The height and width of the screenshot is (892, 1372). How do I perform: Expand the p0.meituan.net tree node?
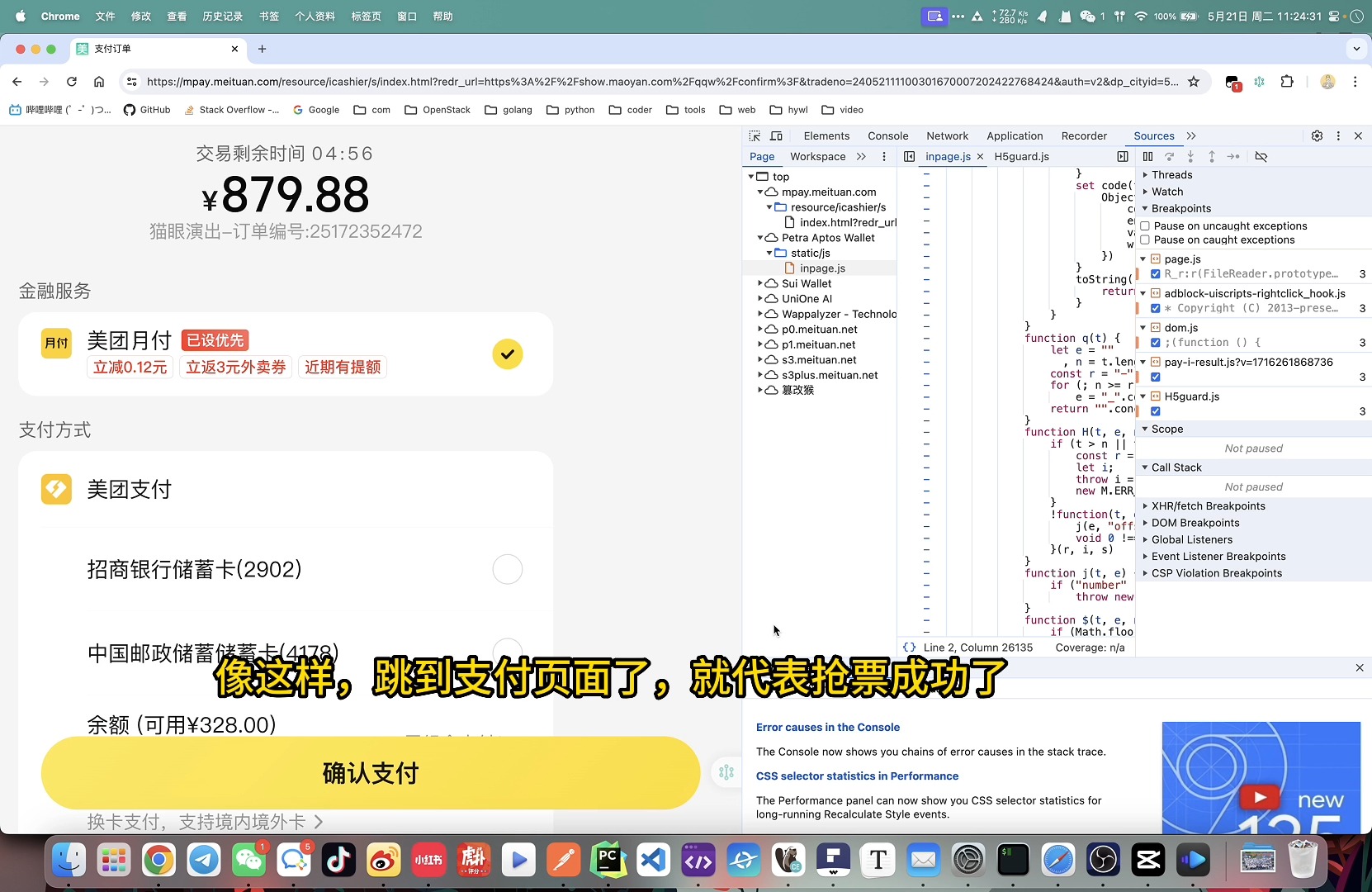(760, 330)
